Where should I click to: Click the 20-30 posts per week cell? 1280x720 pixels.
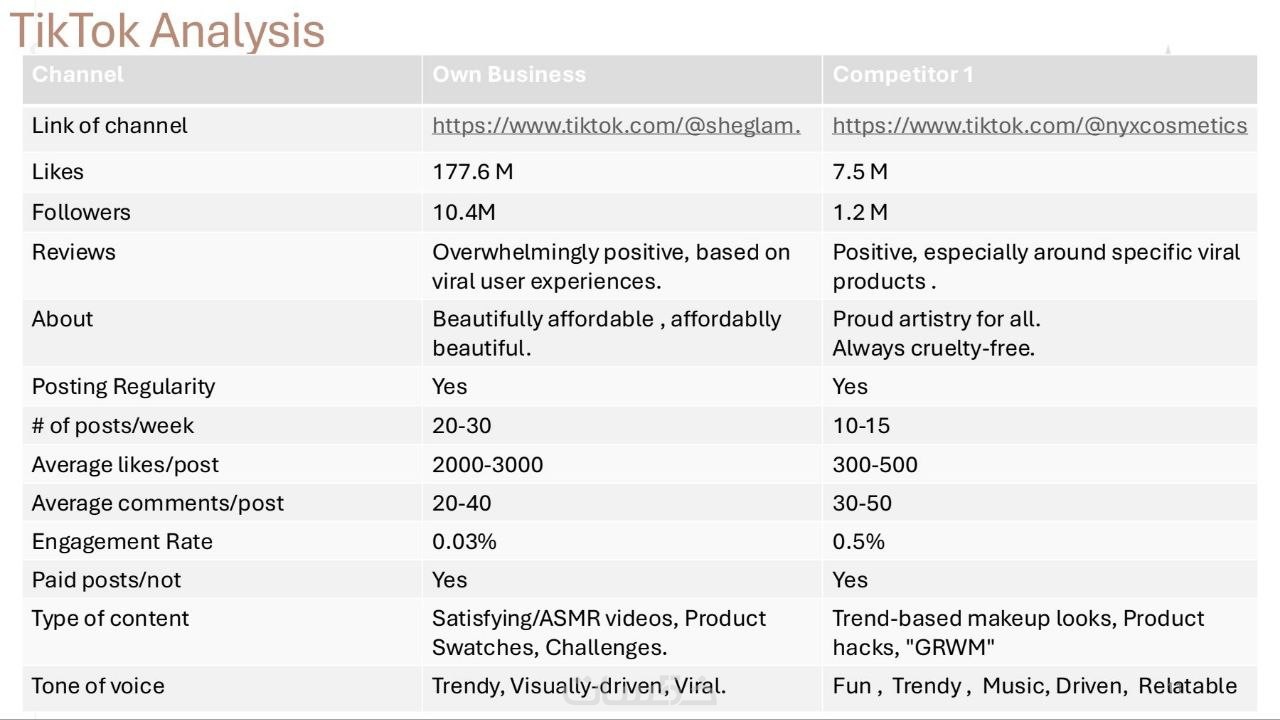[462, 426]
